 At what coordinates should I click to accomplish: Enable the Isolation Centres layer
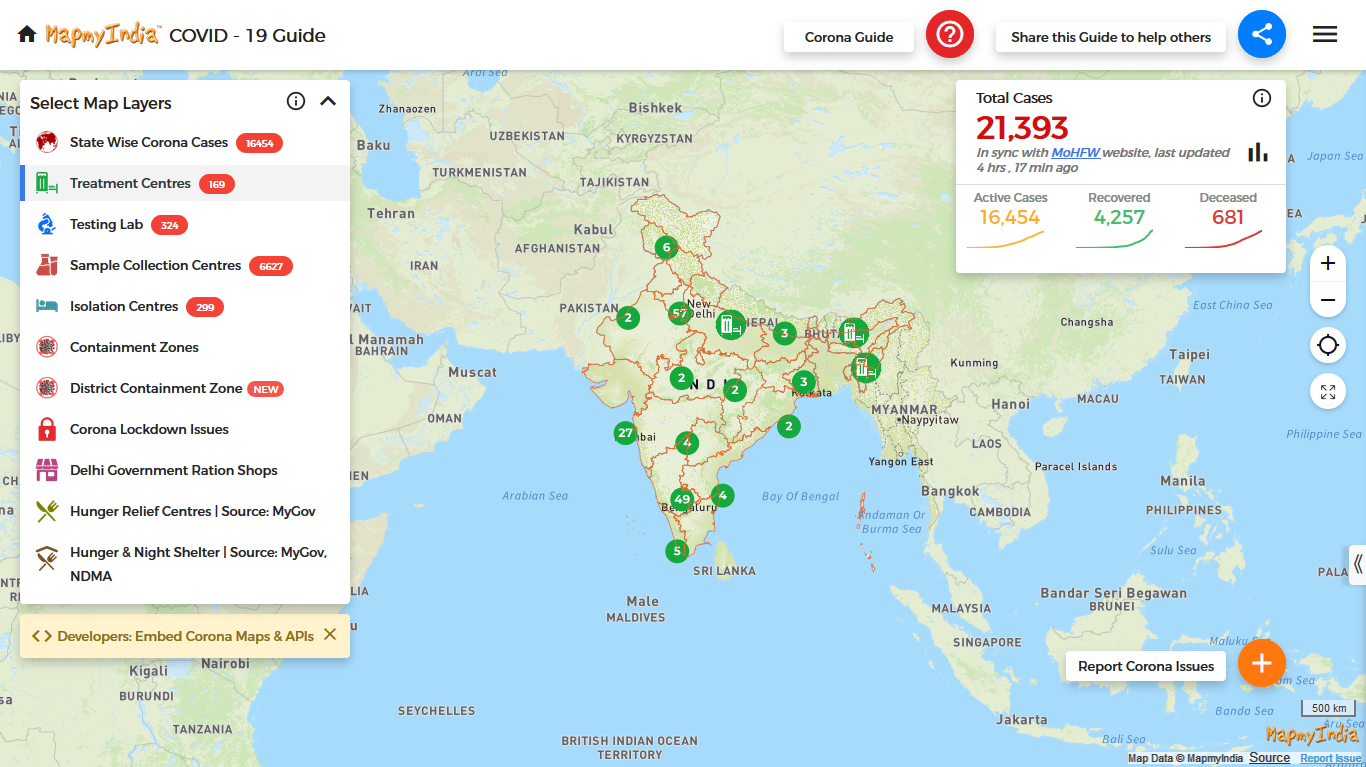coord(185,306)
